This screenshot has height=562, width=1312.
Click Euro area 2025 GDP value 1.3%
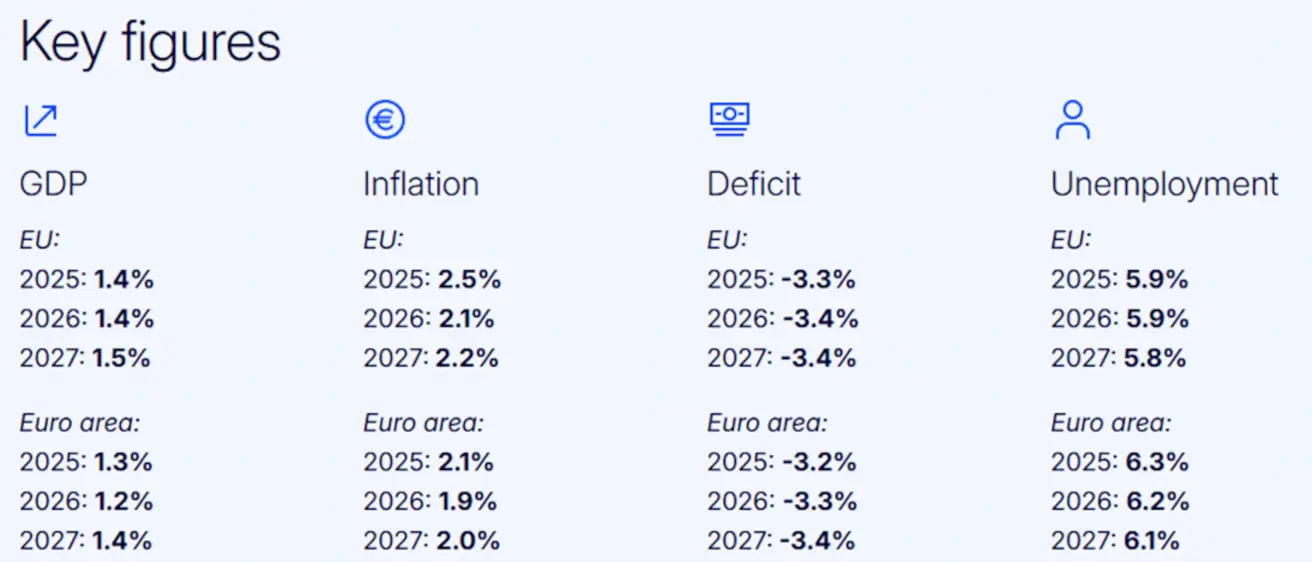click(x=123, y=462)
